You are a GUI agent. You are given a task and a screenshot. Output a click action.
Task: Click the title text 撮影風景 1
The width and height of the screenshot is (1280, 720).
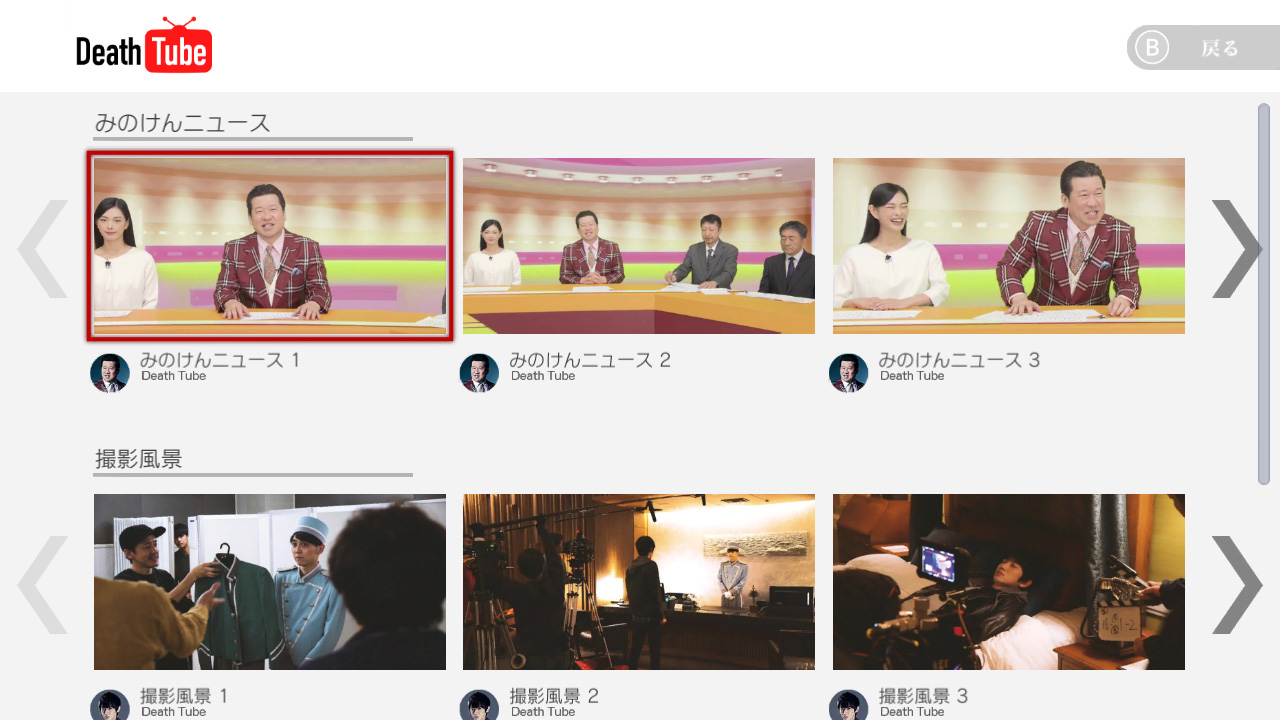click(184, 696)
